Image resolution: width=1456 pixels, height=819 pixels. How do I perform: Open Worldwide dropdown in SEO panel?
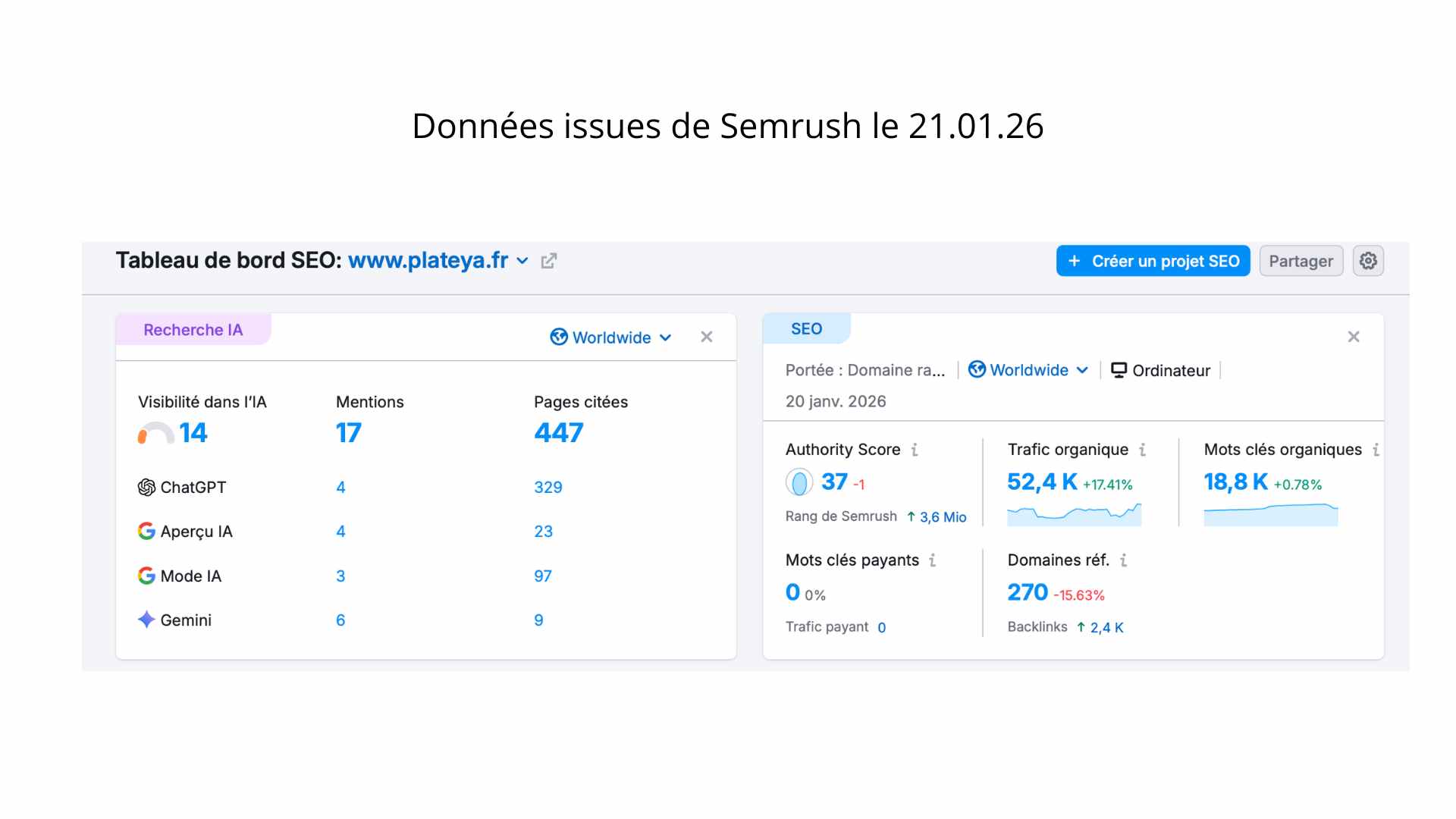coord(1028,370)
